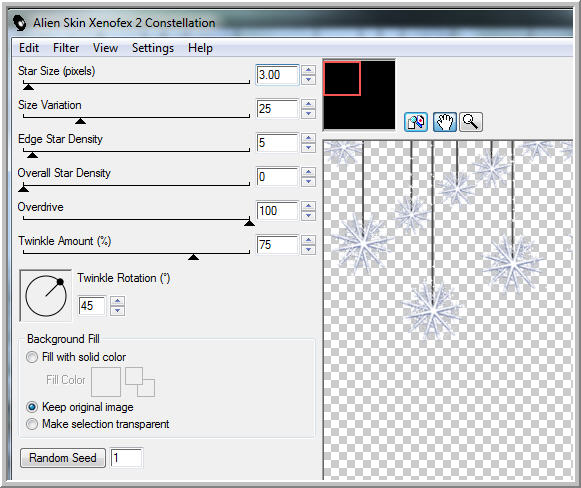581x488 pixels.
Task: Click the Random Seed number field
Action: point(126,458)
